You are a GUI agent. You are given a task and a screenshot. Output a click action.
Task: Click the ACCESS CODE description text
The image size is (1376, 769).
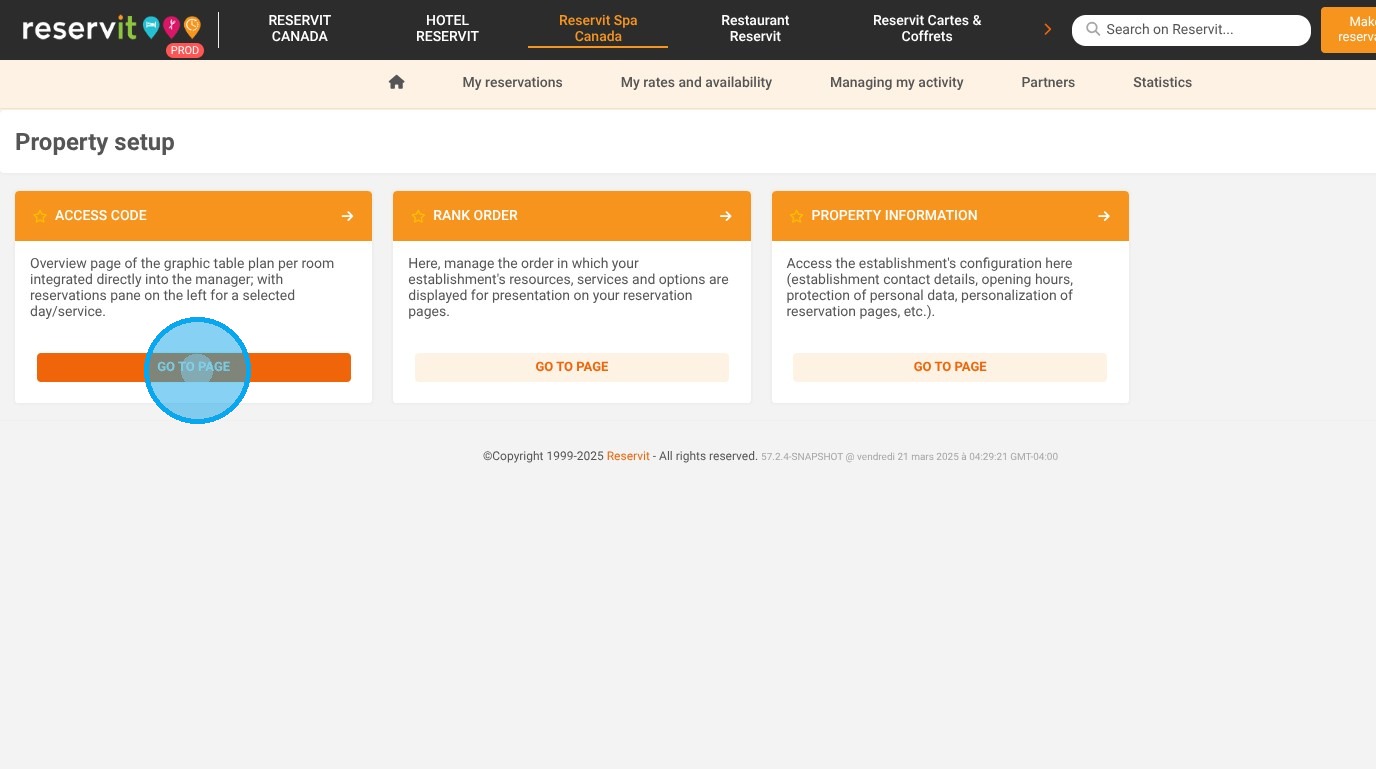pos(182,287)
